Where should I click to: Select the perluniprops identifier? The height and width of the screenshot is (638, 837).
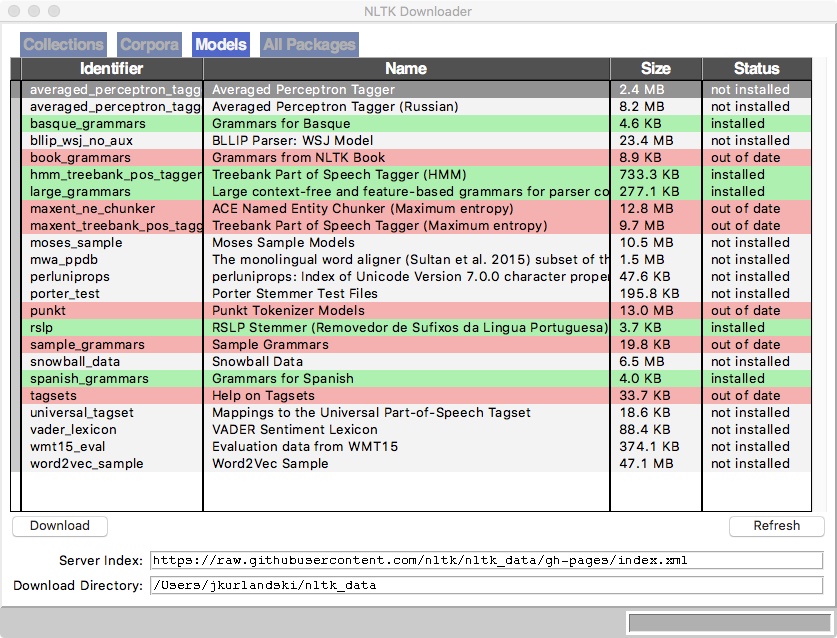click(69, 277)
